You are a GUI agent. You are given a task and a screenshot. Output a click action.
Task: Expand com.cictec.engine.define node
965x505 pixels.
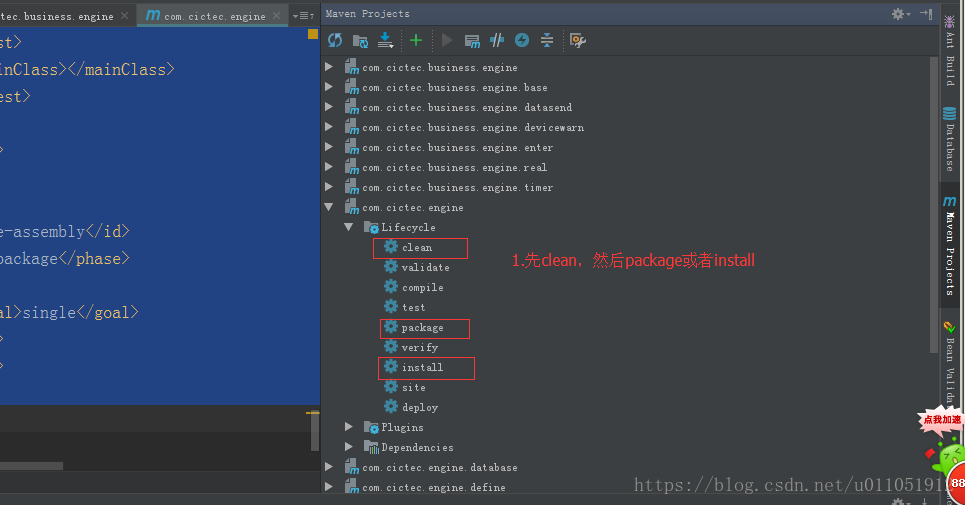click(329, 487)
